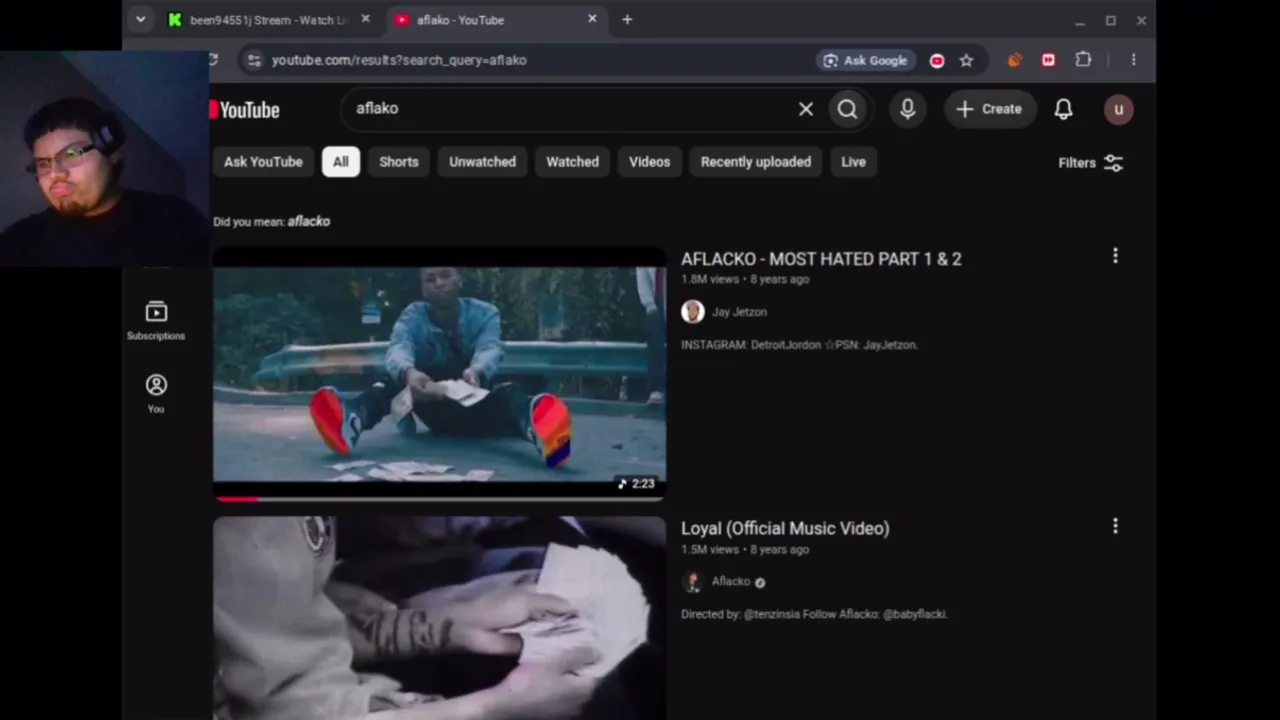
Task: Open the You section in sidebar
Action: (156, 394)
